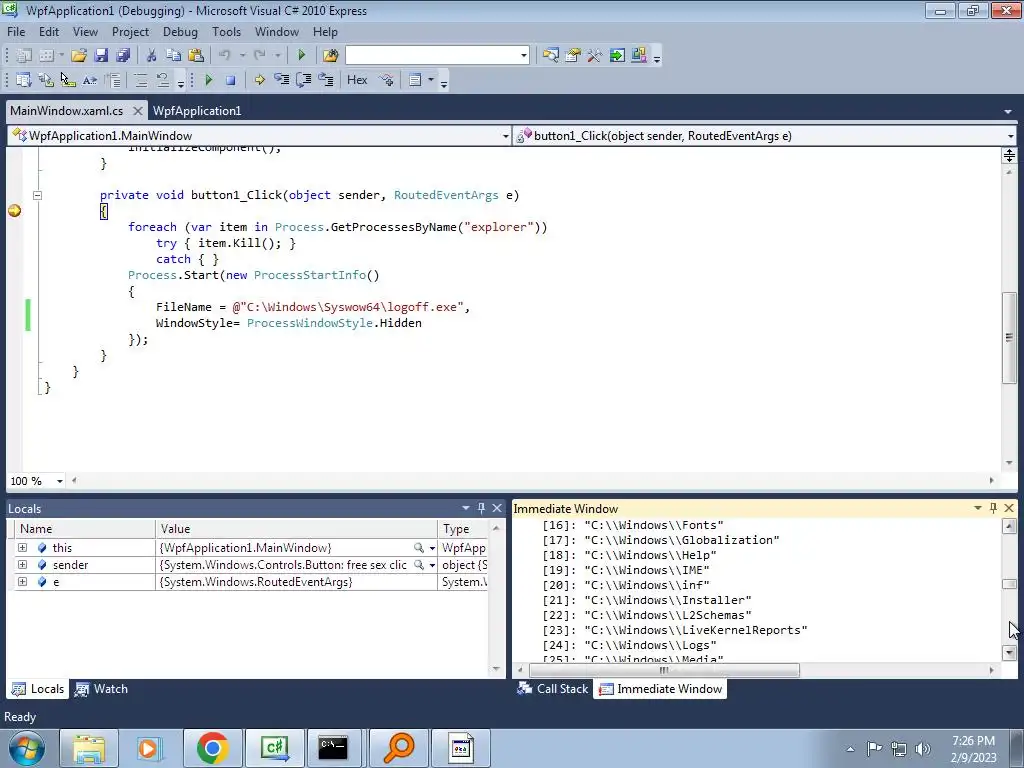Click the Open File folder icon
Viewport: 1024px width, 768px height.
click(x=79, y=56)
